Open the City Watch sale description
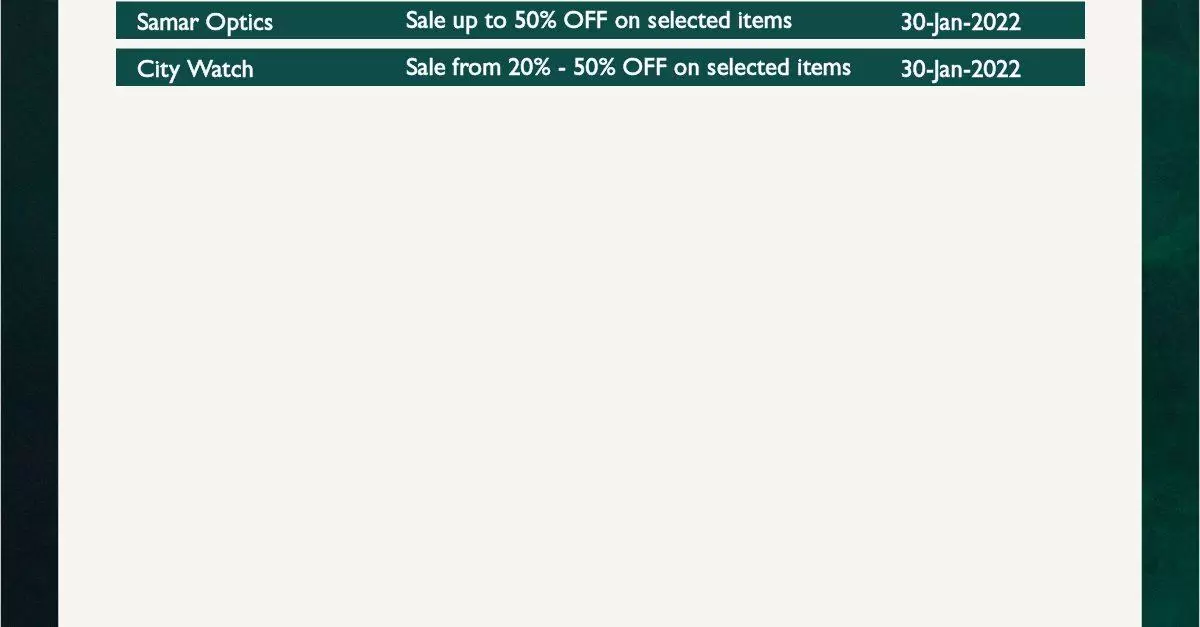The height and width of the screenshot is (627, 1200). (628, 67)
